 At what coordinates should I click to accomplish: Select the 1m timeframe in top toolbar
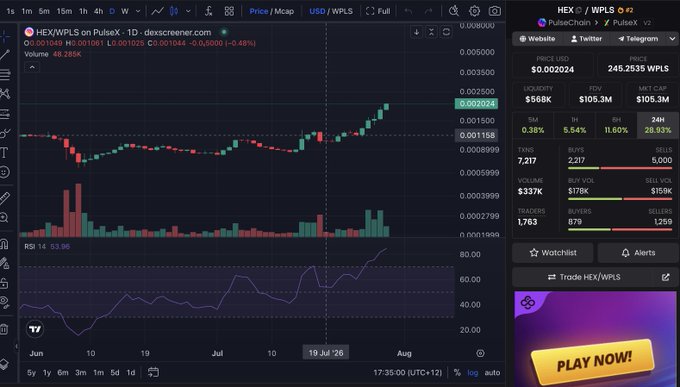coord(26,11)
